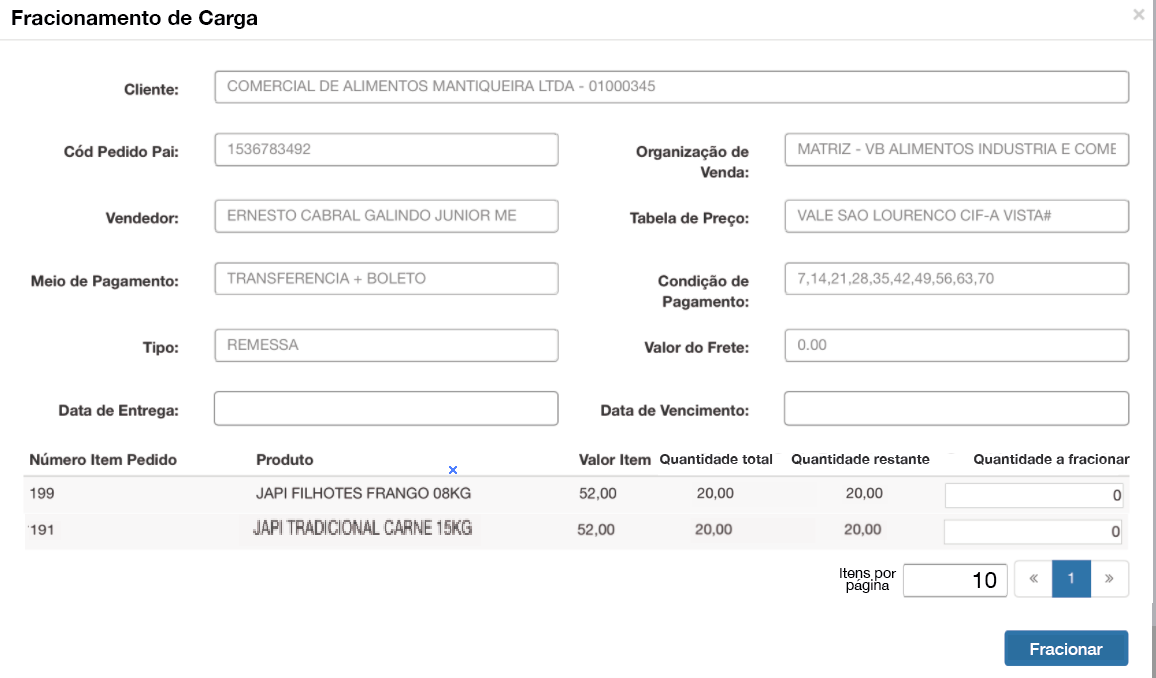Click the Número Item Pedido column header
This screenshot has width=1156, height=678.
[103, 460]
